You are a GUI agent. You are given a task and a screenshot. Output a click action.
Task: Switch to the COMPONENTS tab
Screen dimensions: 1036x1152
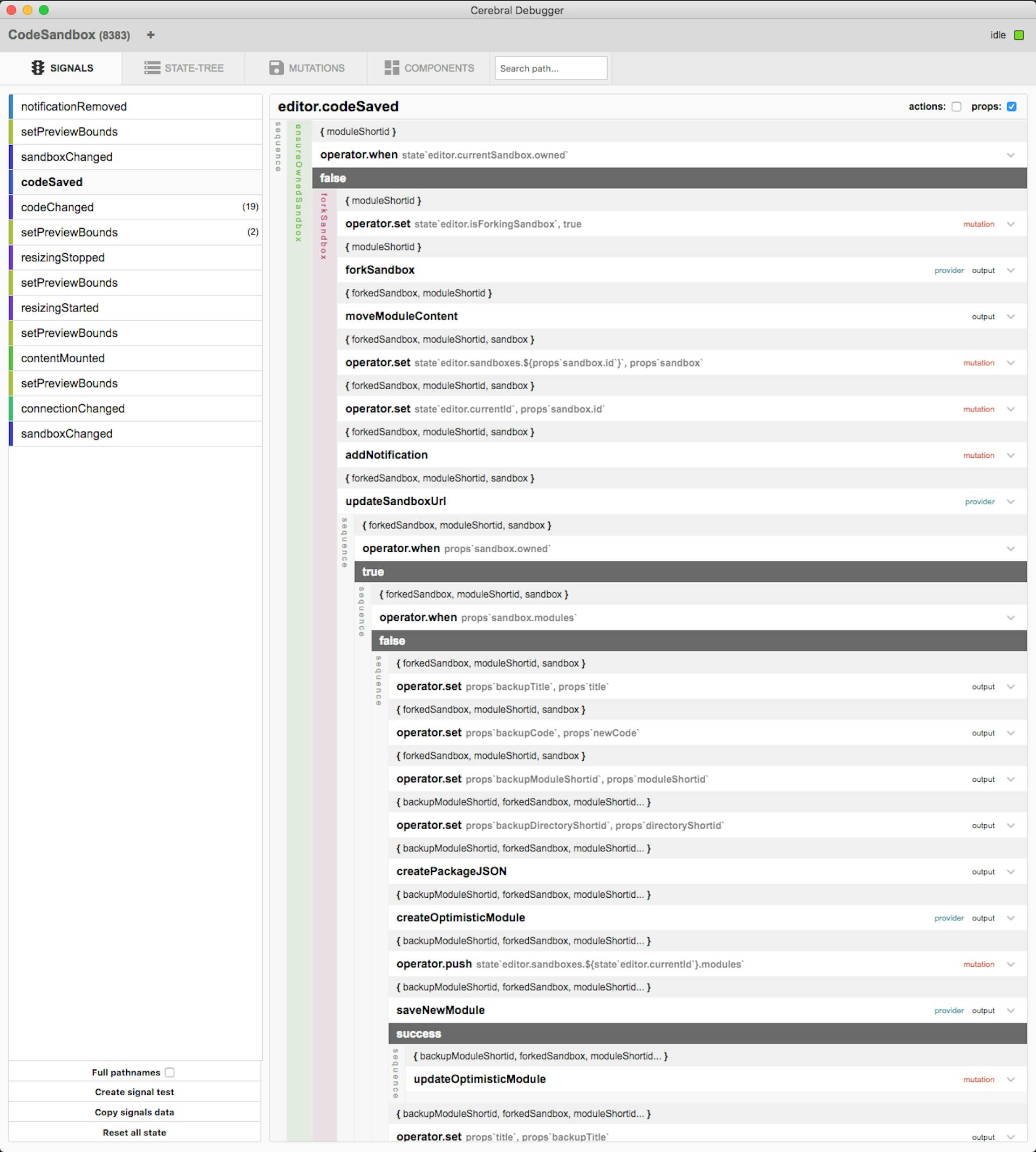(x=439, y=68)
